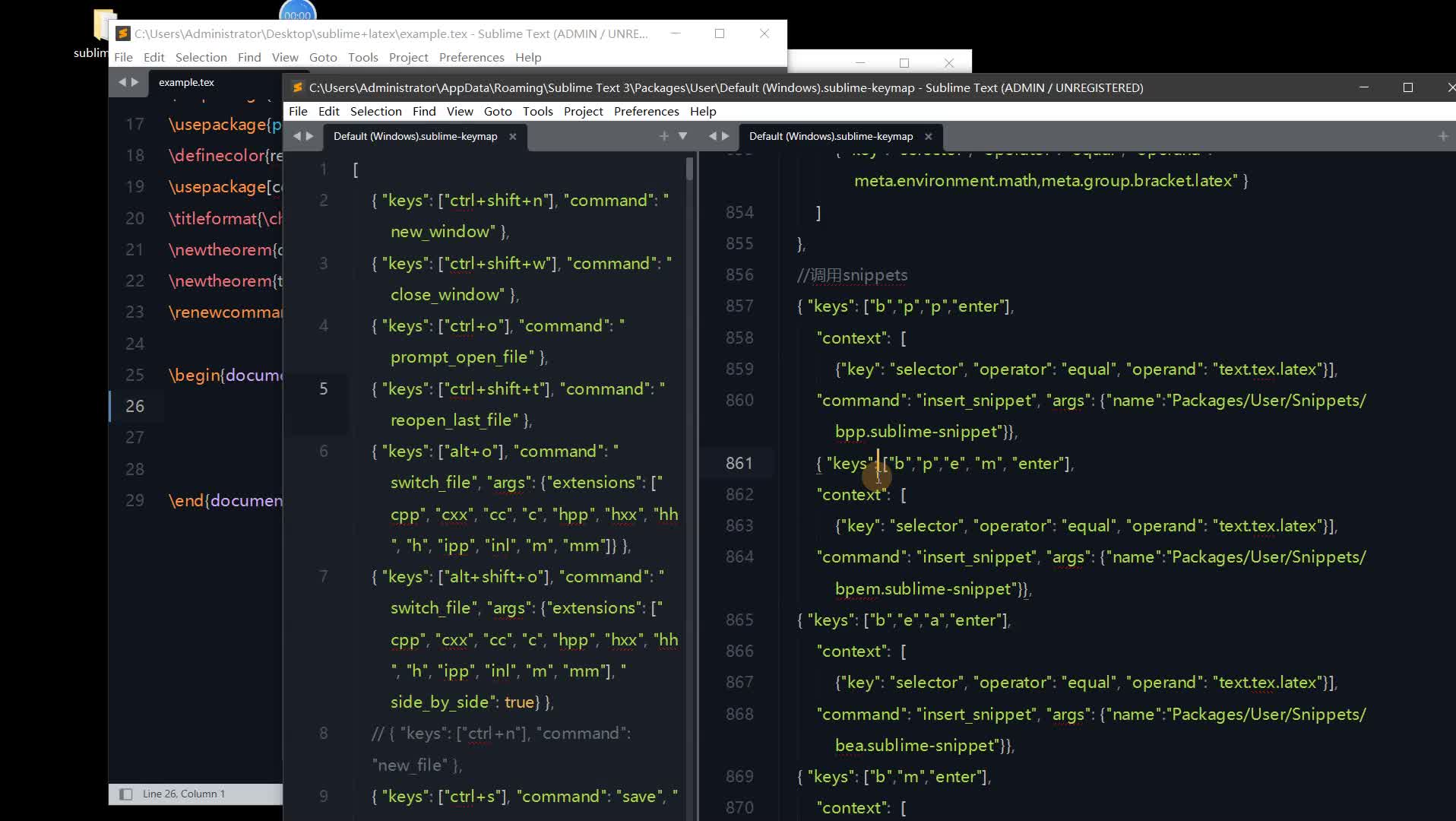
Task: Close the left sublime-keymap tab
Action: [x=513, y=137]
